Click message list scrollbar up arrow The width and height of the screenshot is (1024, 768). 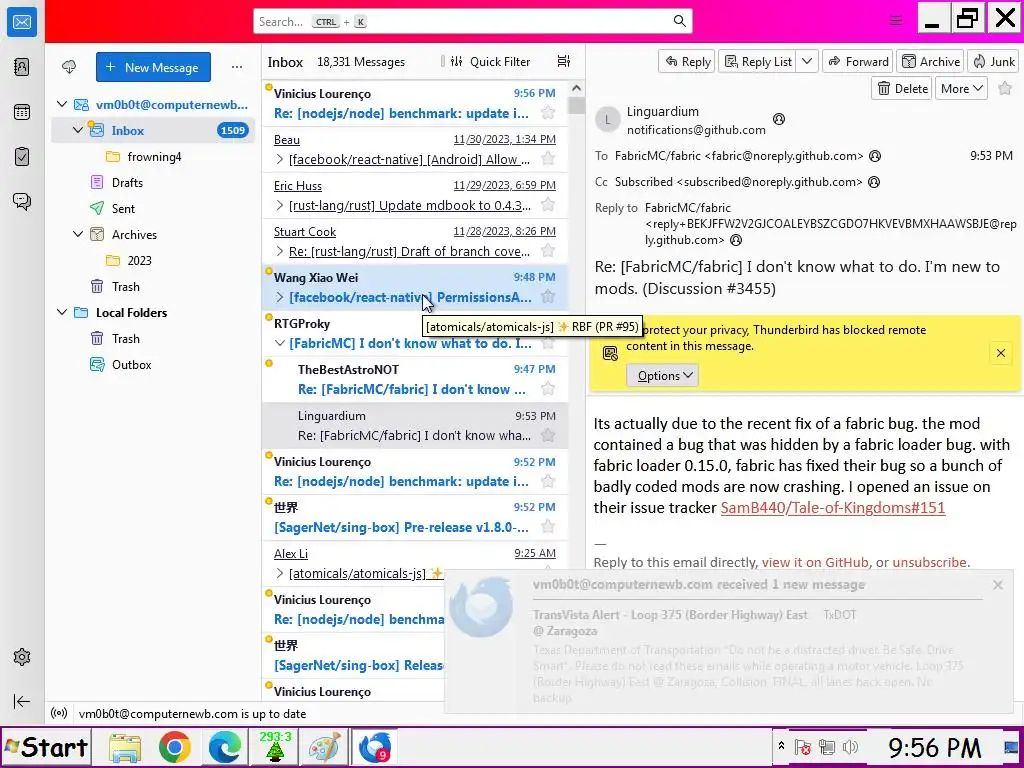pos(575,88)
